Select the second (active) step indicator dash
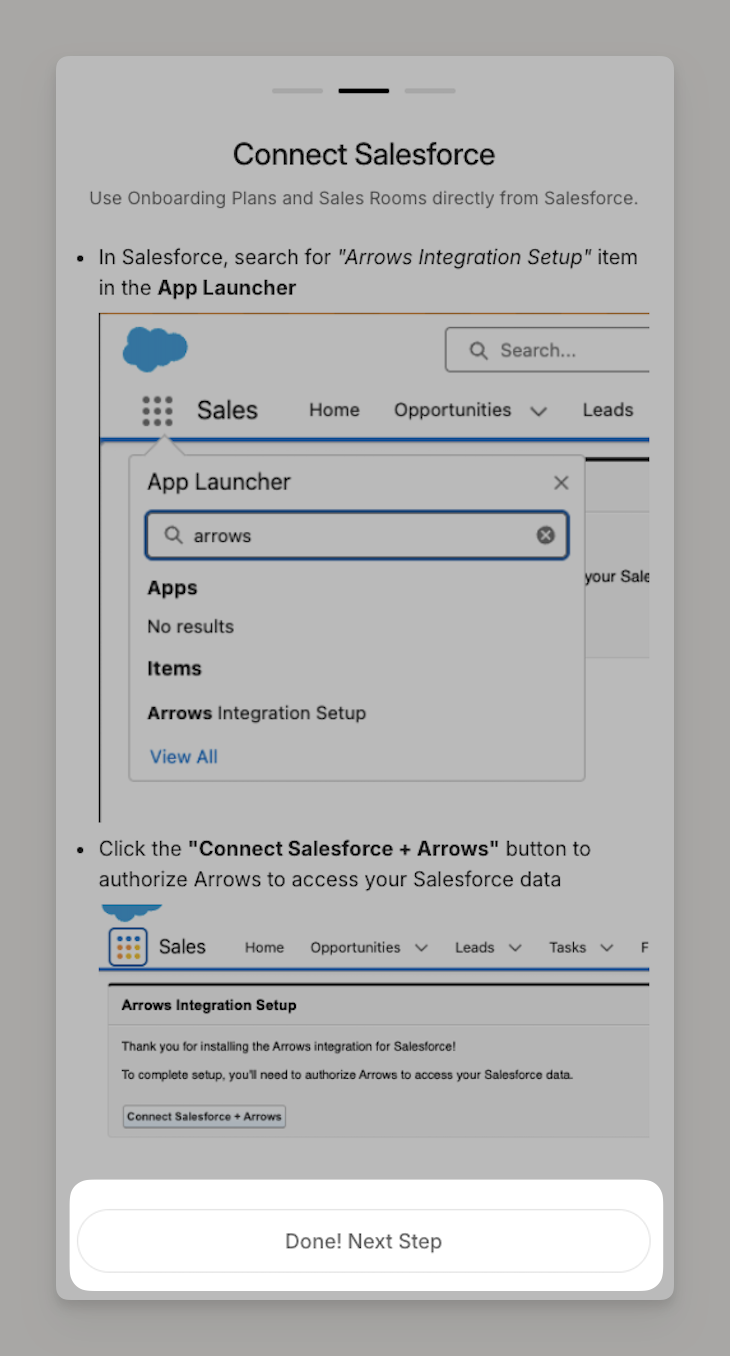 (x=364, y=91)
